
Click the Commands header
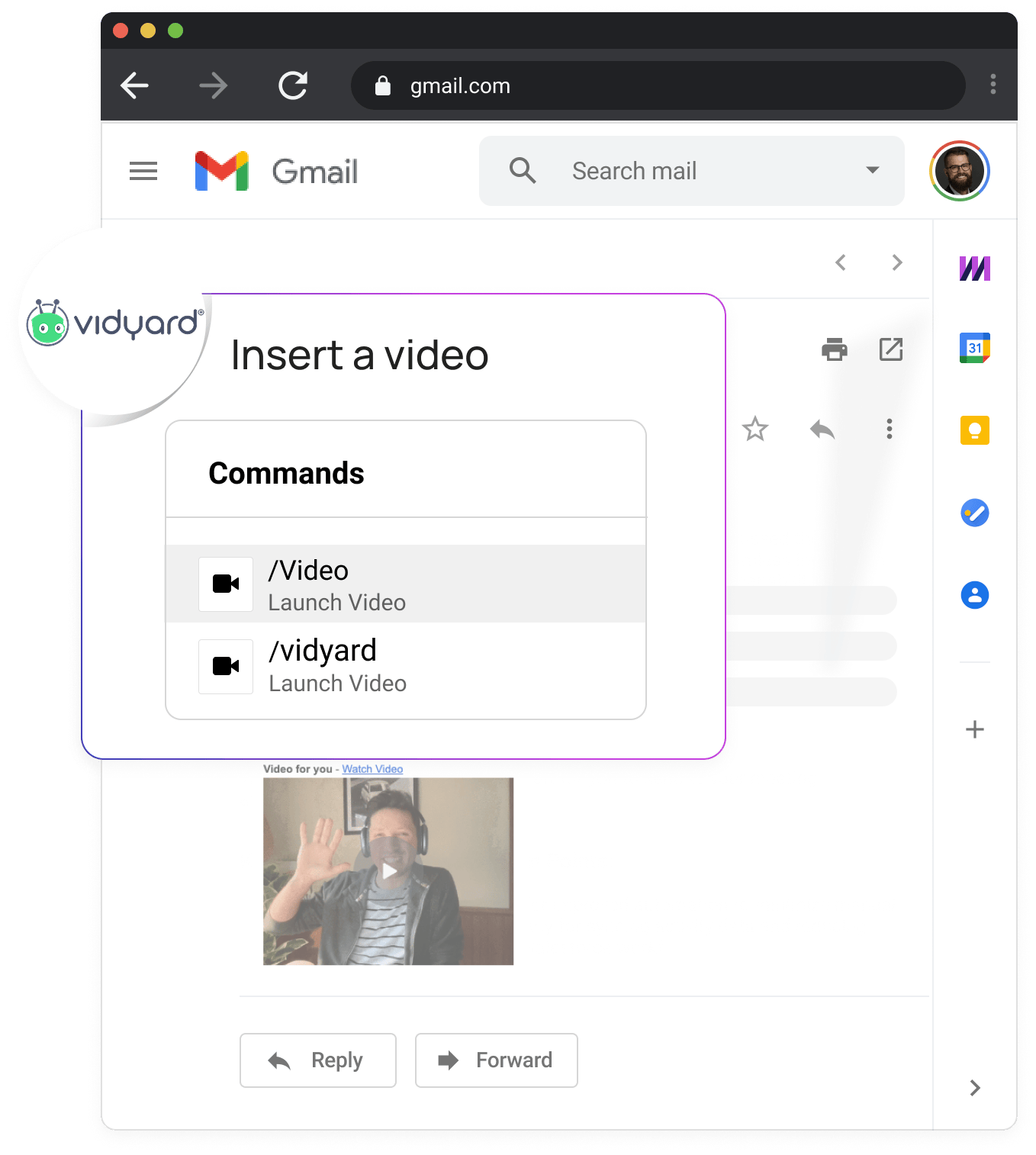(287, 473)
